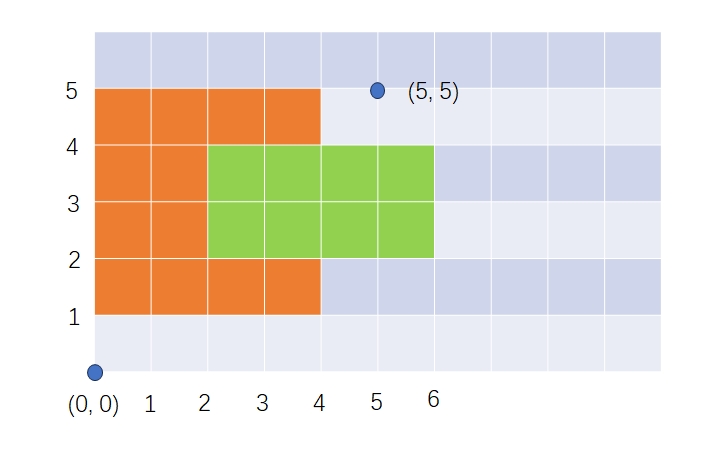Image resolution: width=713 pixels, height=463 pixels.
Task: Click the blue dot at the origin
Action: (95, 372)
